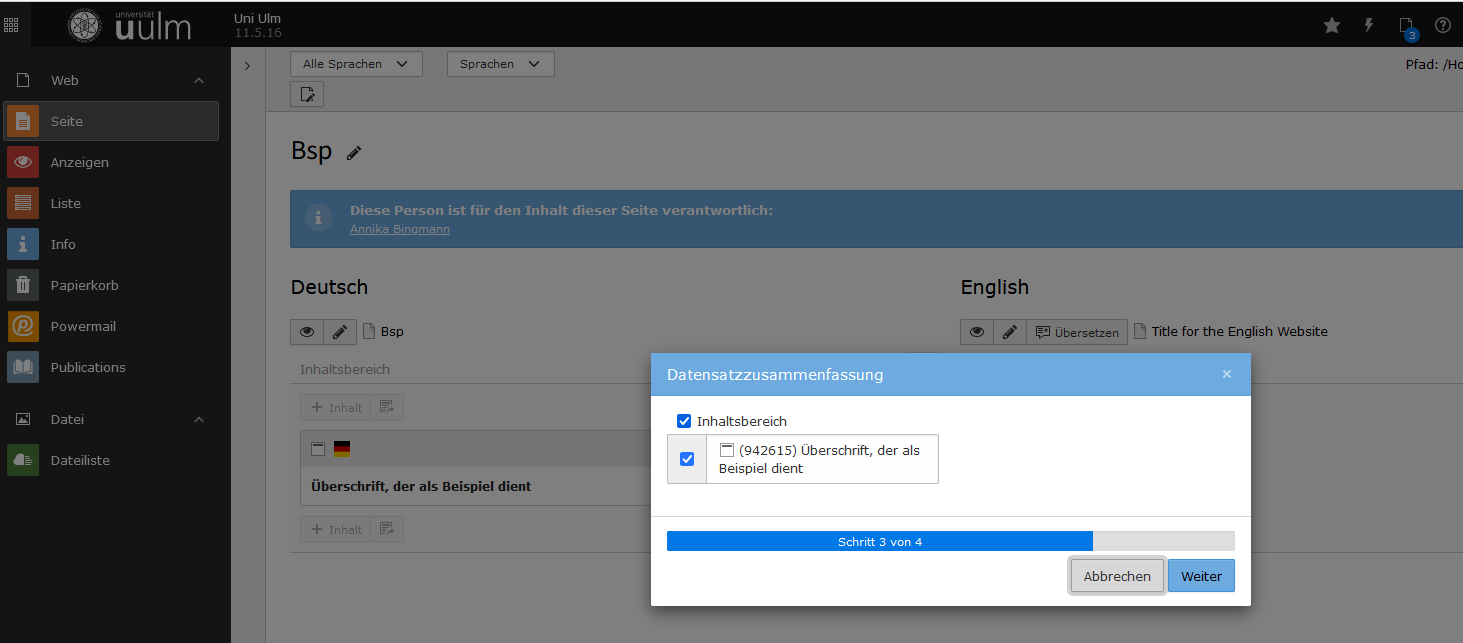Viewport: 1463px width, 643px height.
Task: Click the Abbrechen button
Action: click(1117, 576)
